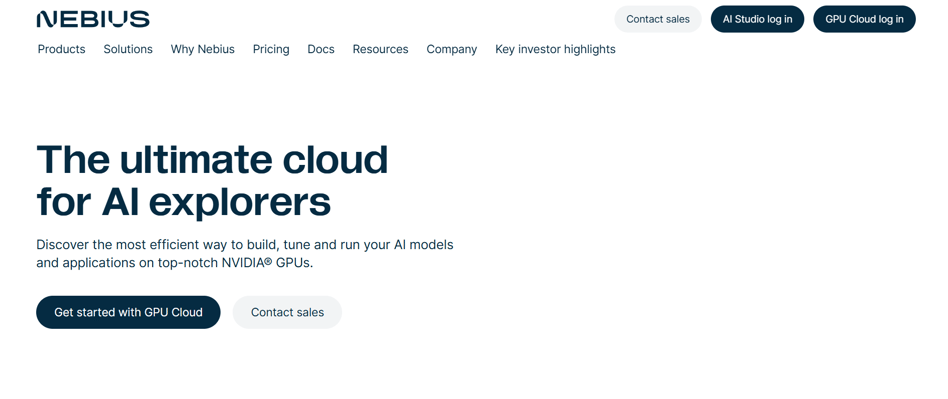Click Get started with GPU Cloud
948x399 pixels.
click(128, 313)
